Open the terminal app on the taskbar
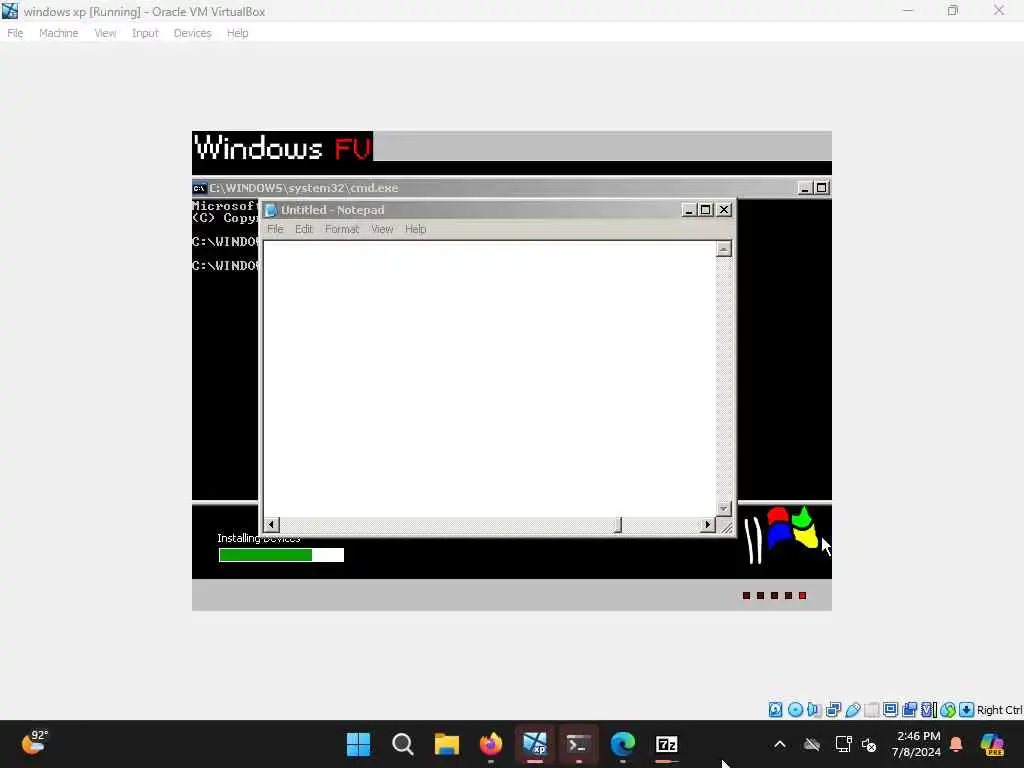Screen dimensions: 1024x768 coord(579,744)
